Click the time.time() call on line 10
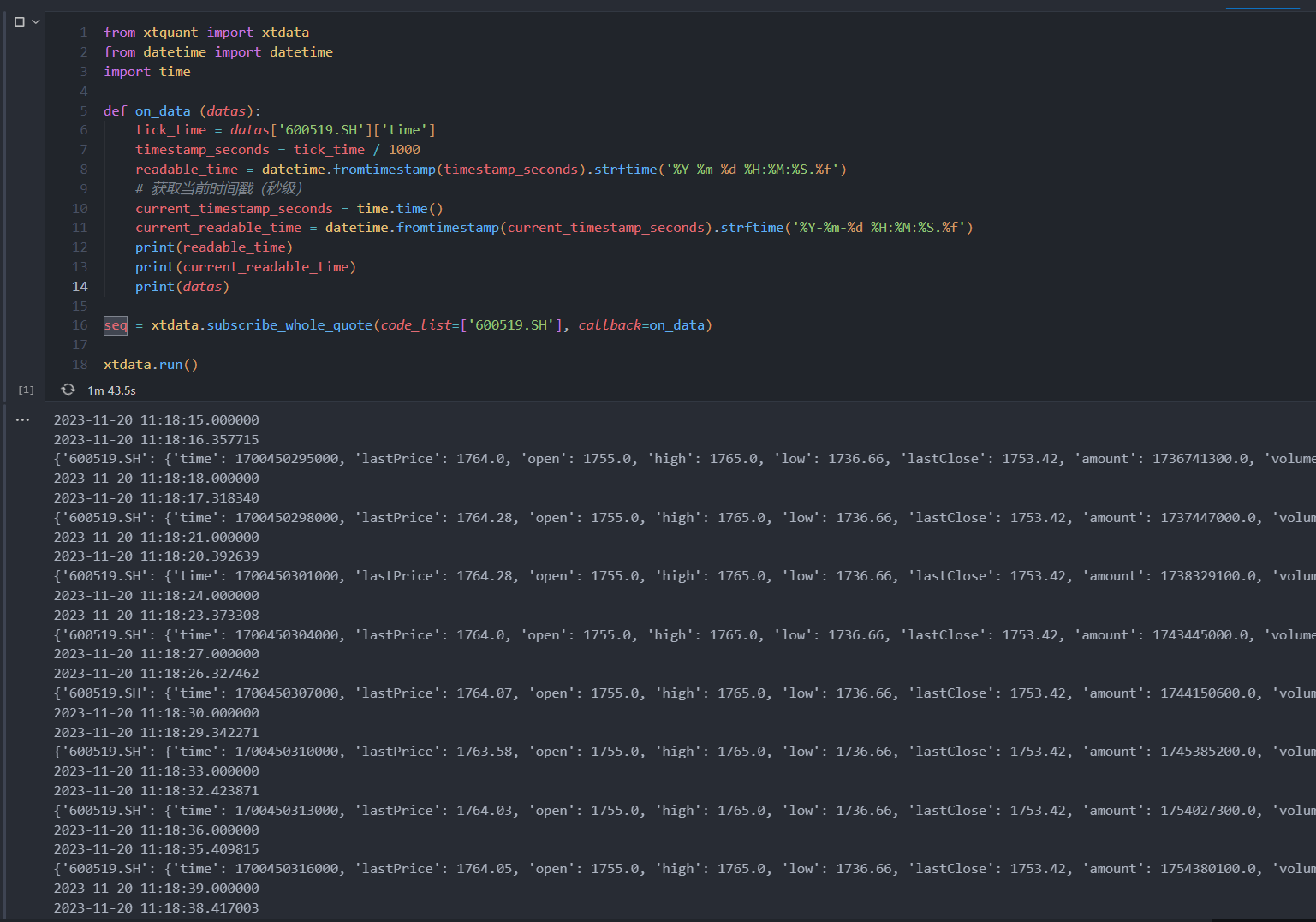The image size is (1316, 922). click(400, 209)
